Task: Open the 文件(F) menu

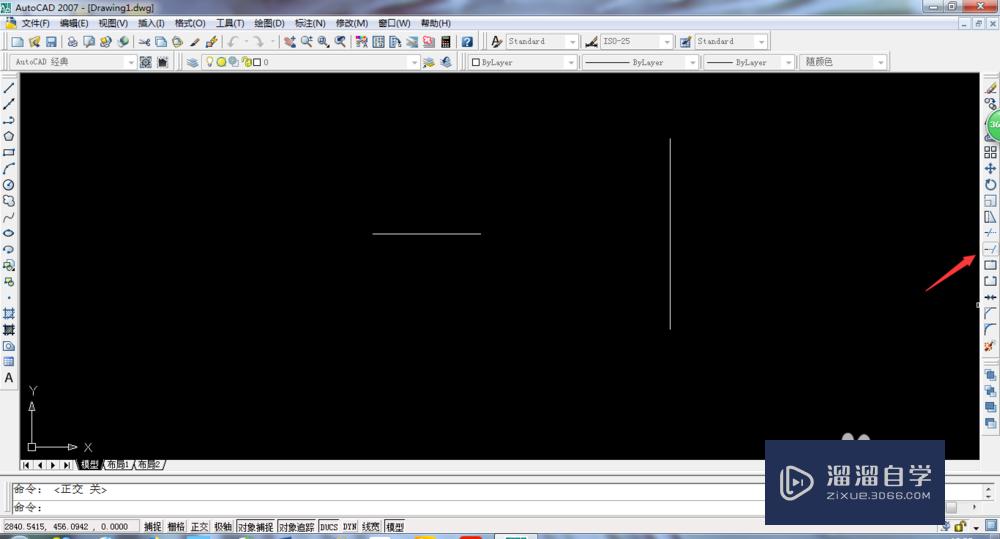Action: 36,23
